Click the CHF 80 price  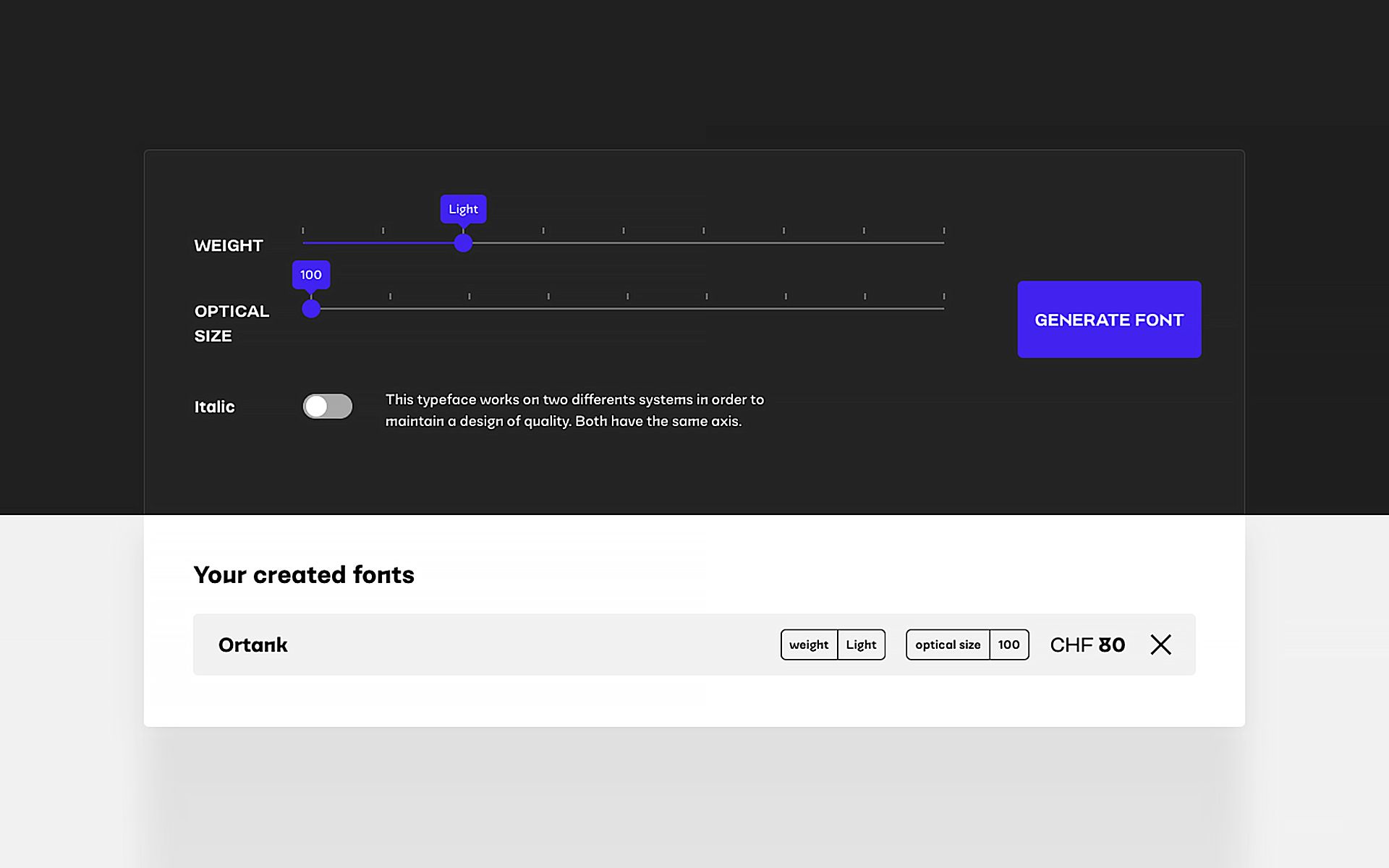pyautogui.click(x=1087, y=644)
